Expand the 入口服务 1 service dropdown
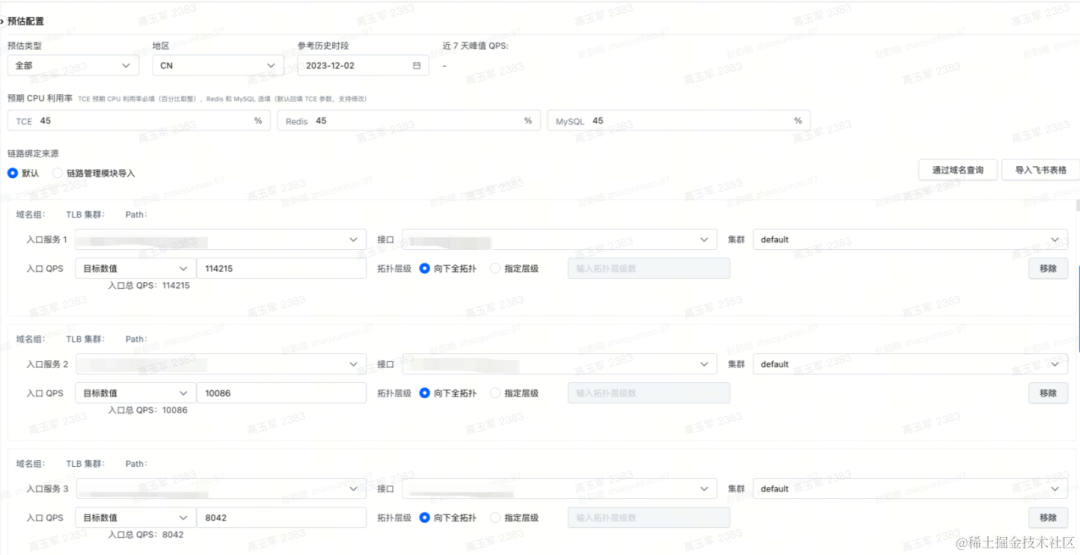 click(220, 240)
